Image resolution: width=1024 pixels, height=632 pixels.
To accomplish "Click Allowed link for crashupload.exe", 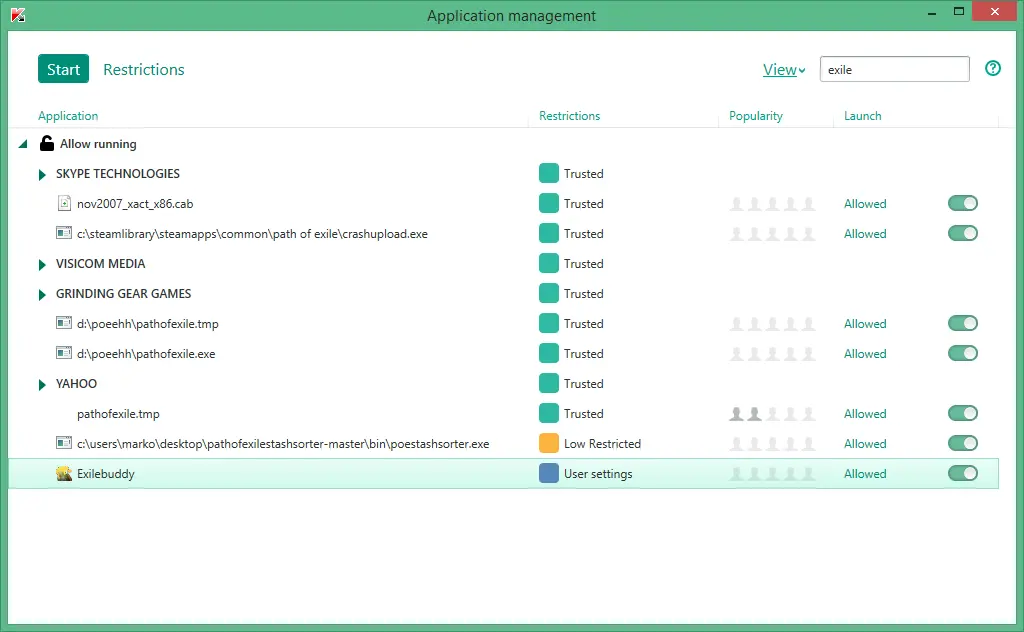I will coord(865,234).
